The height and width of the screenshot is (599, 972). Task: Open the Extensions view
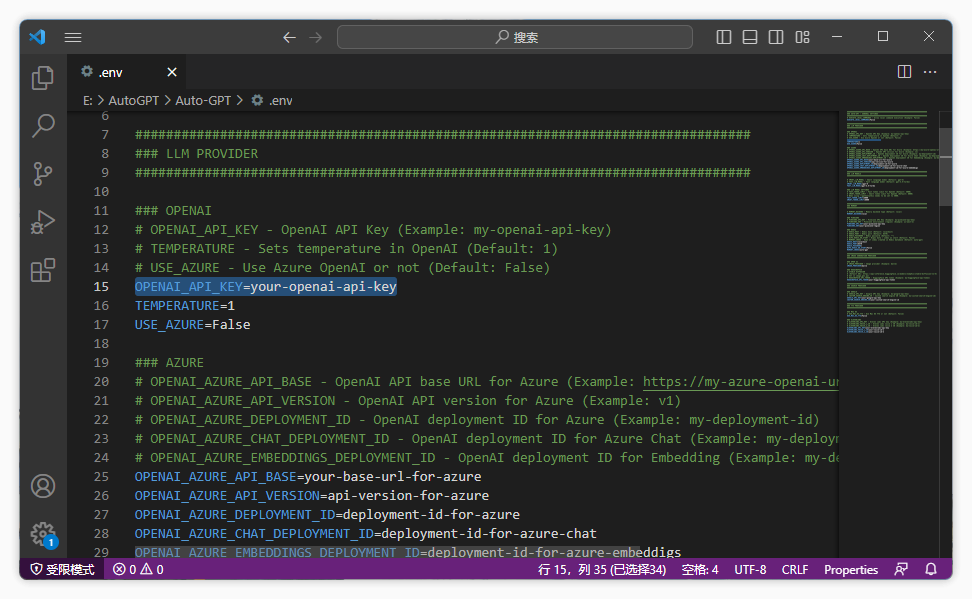point(43,270)
